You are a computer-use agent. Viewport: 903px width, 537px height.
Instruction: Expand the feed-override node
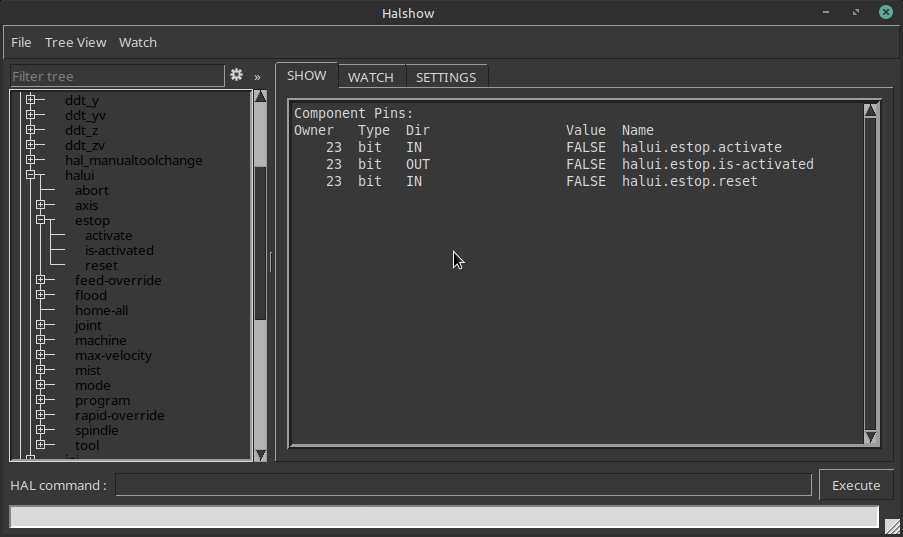(40, 279)
